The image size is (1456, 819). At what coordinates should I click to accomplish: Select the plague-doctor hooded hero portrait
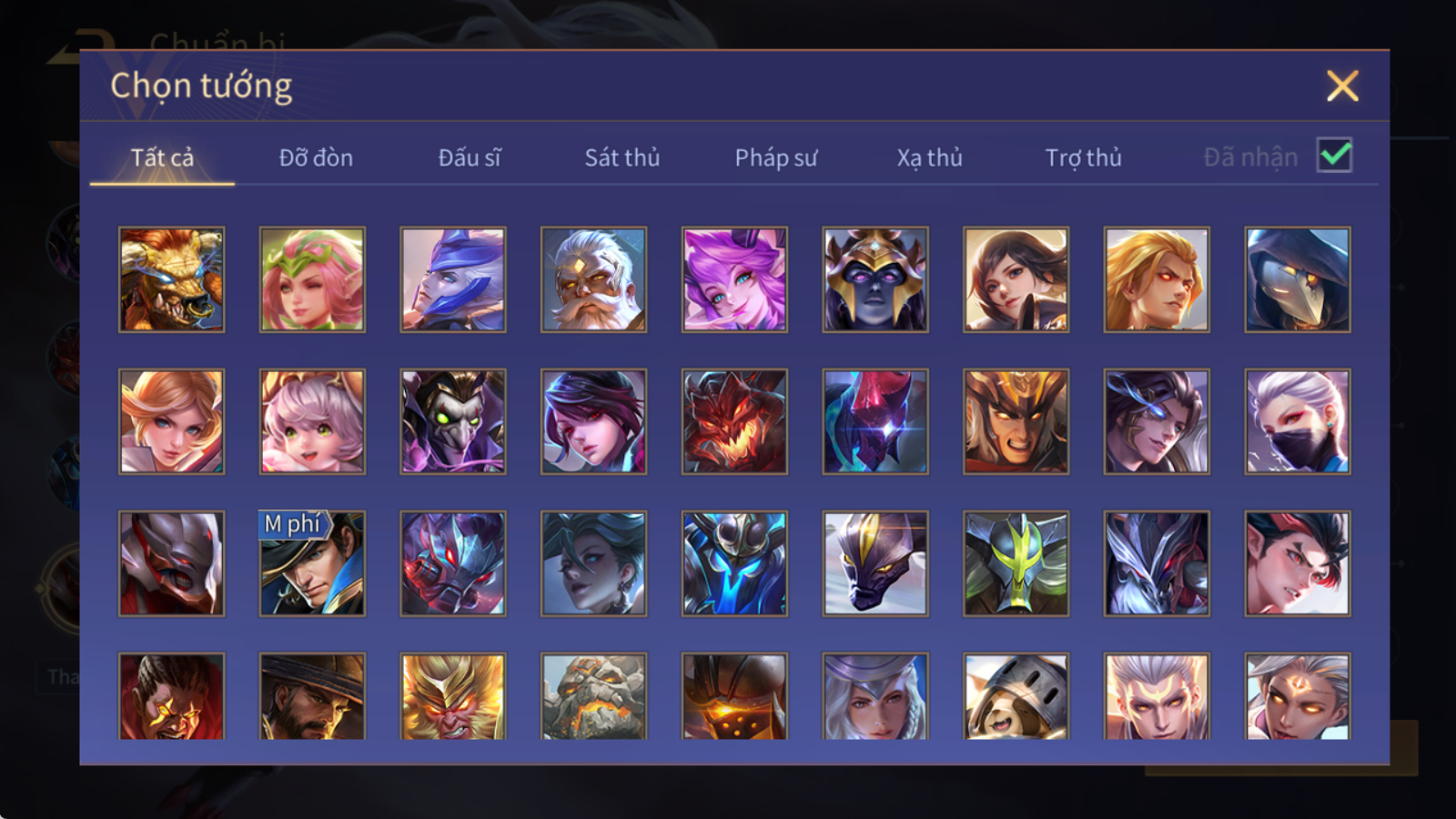(1298, 279)
